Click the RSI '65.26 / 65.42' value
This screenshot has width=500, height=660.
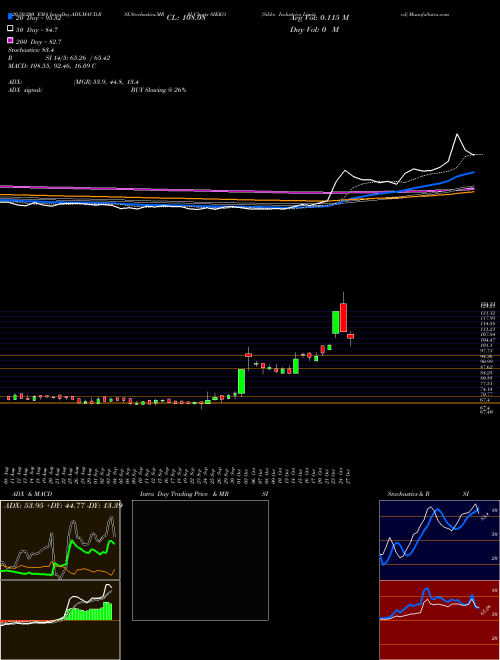click(x=86, y=58)
